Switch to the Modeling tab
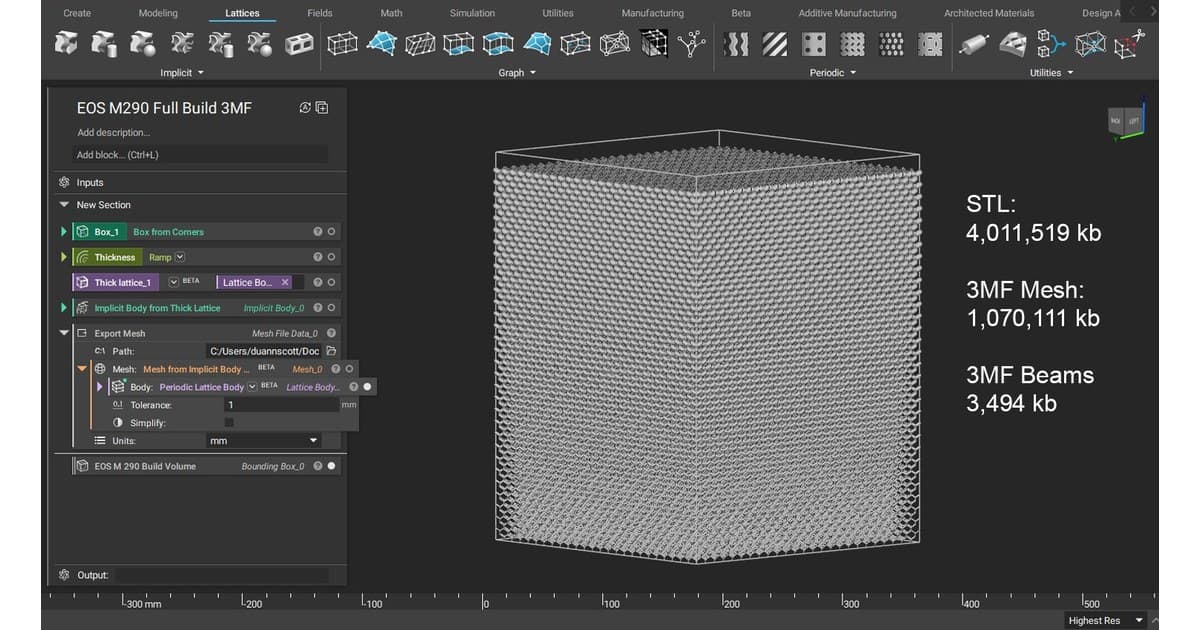 [158, 13]
